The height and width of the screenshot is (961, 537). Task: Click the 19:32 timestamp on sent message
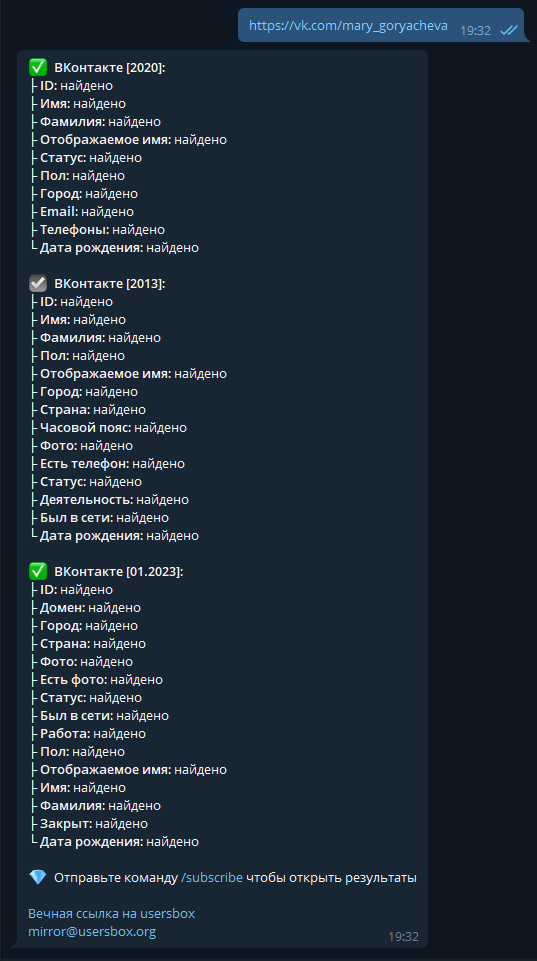pos(476,31)
